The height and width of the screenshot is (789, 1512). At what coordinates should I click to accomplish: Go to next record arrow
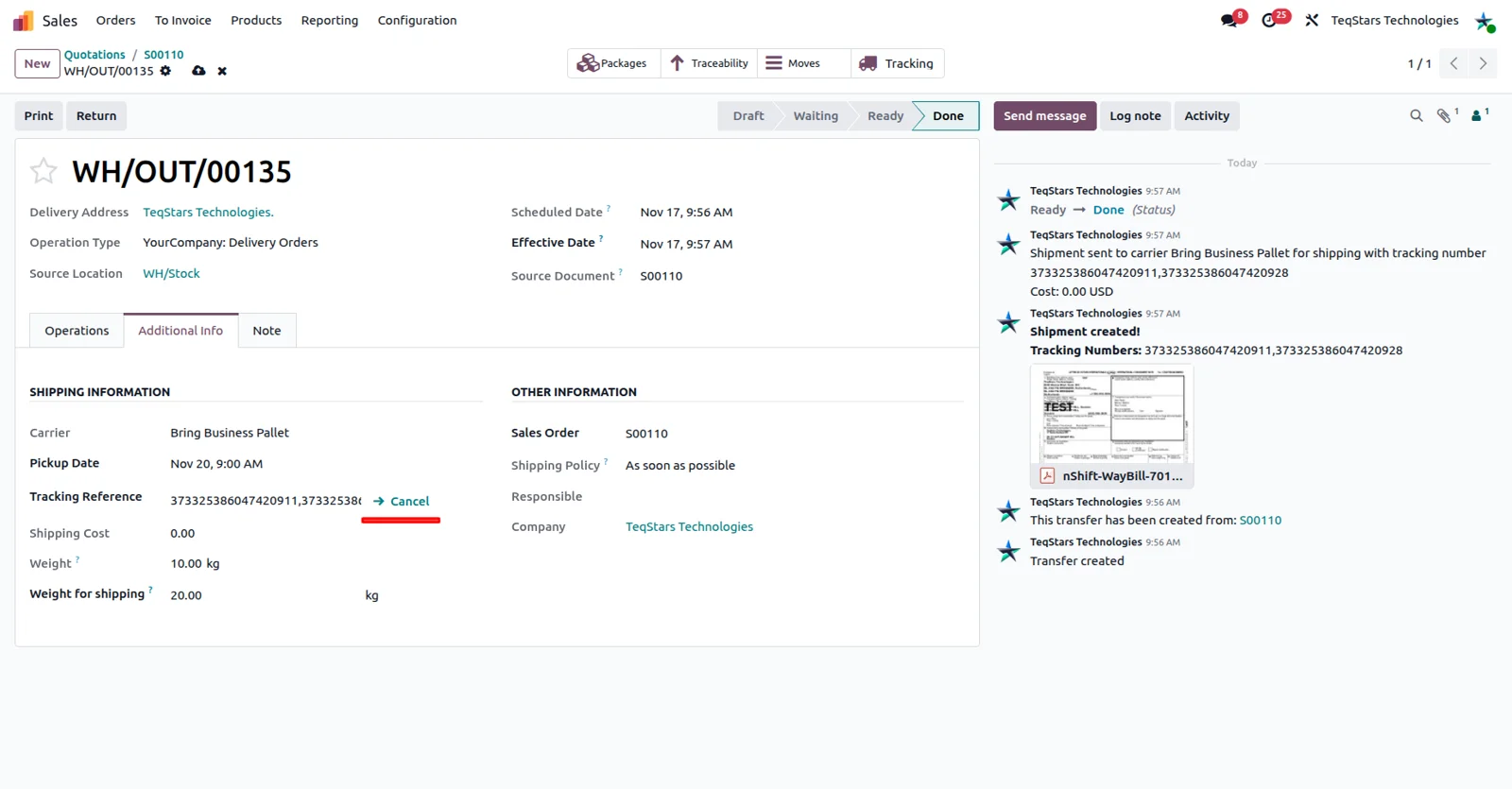coord(1483,63)
